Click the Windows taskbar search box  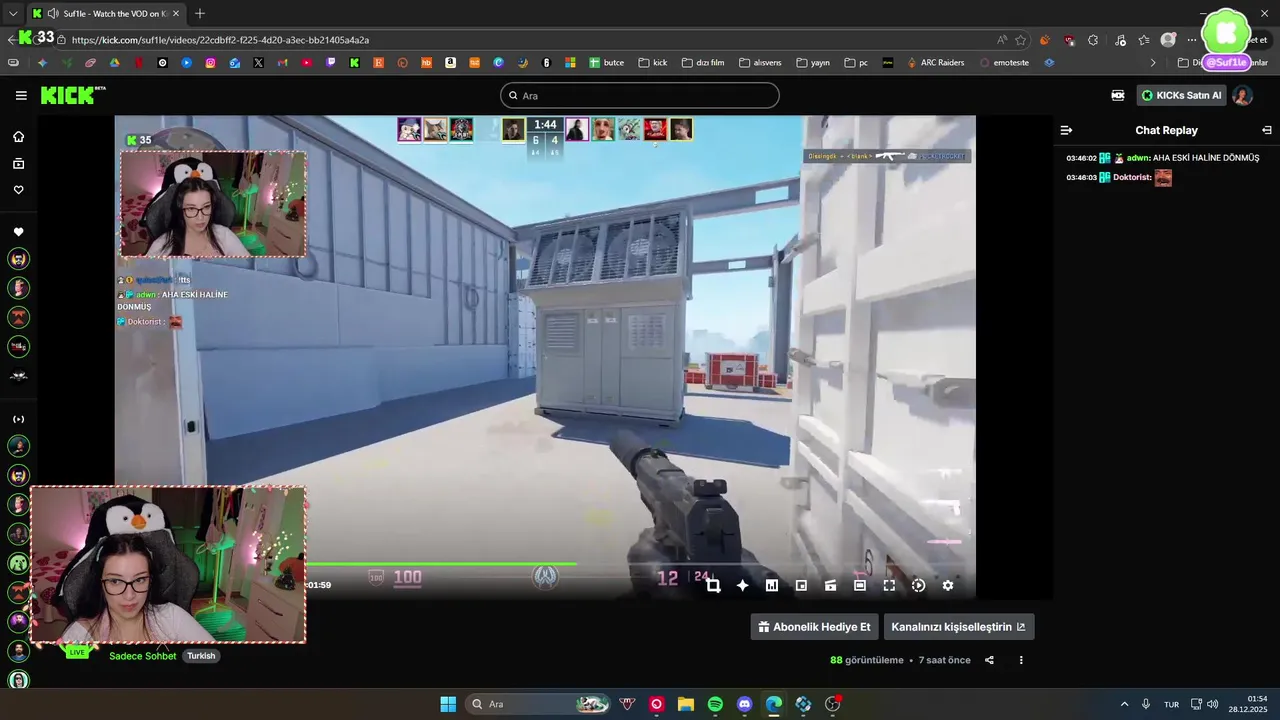(x=540, y=704)
